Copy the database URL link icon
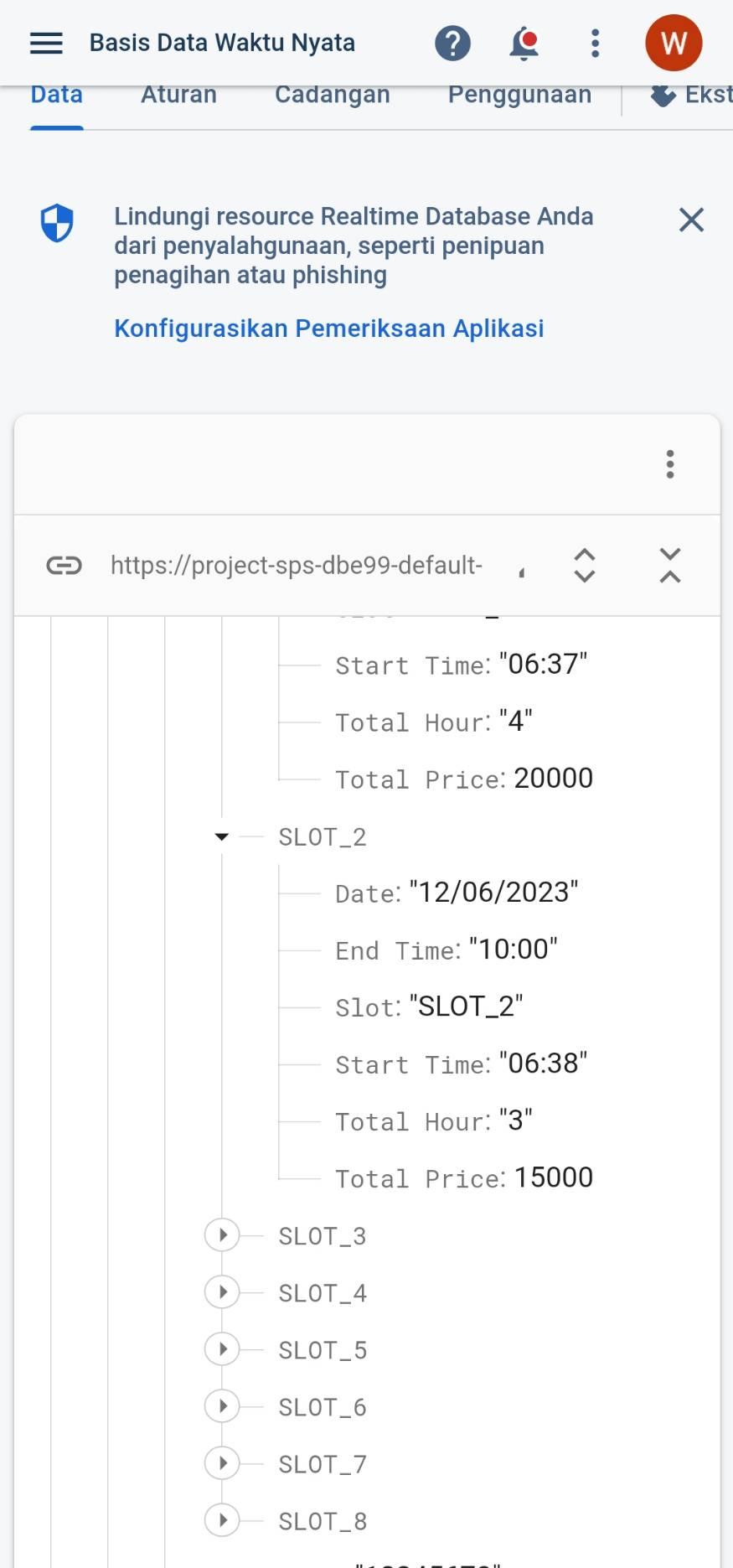The width and height of the screenshot is (733, 1568). [x=64, y=566]
